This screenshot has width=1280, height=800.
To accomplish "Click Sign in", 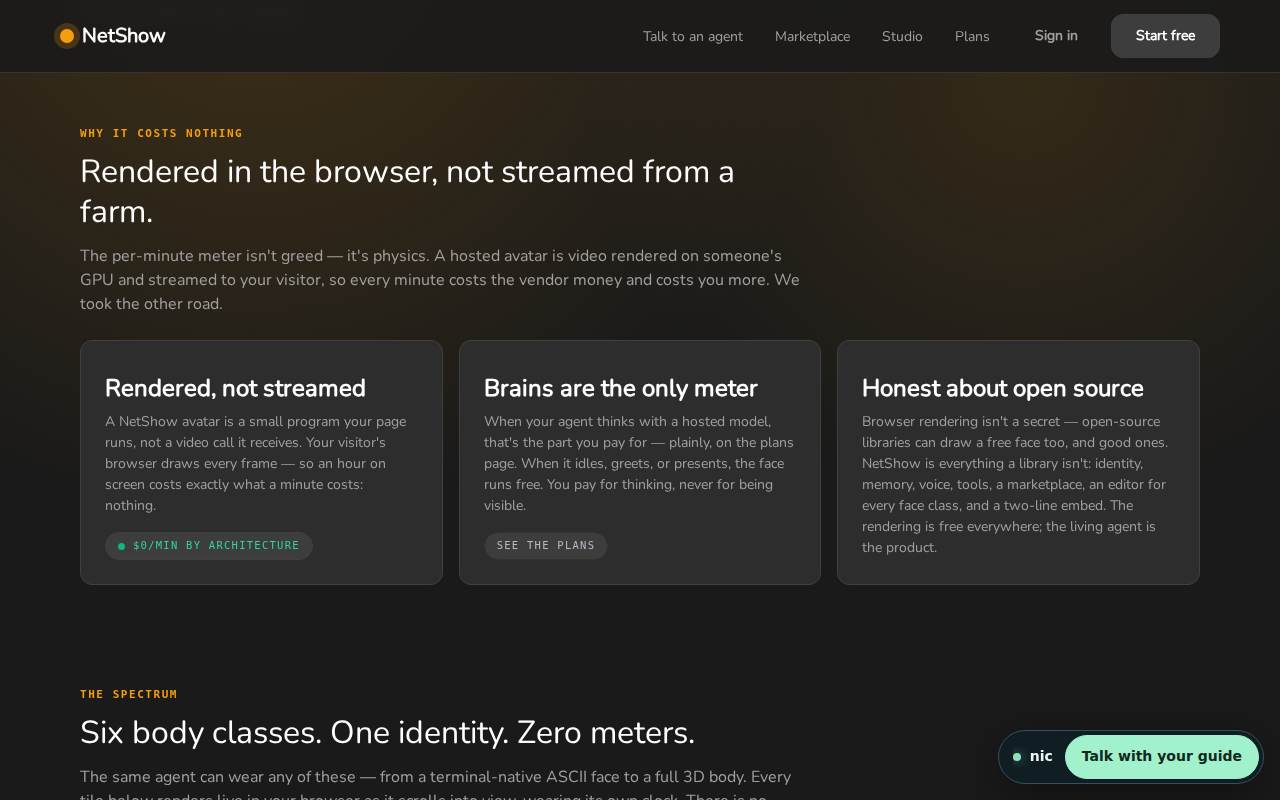I will 1056,36.
